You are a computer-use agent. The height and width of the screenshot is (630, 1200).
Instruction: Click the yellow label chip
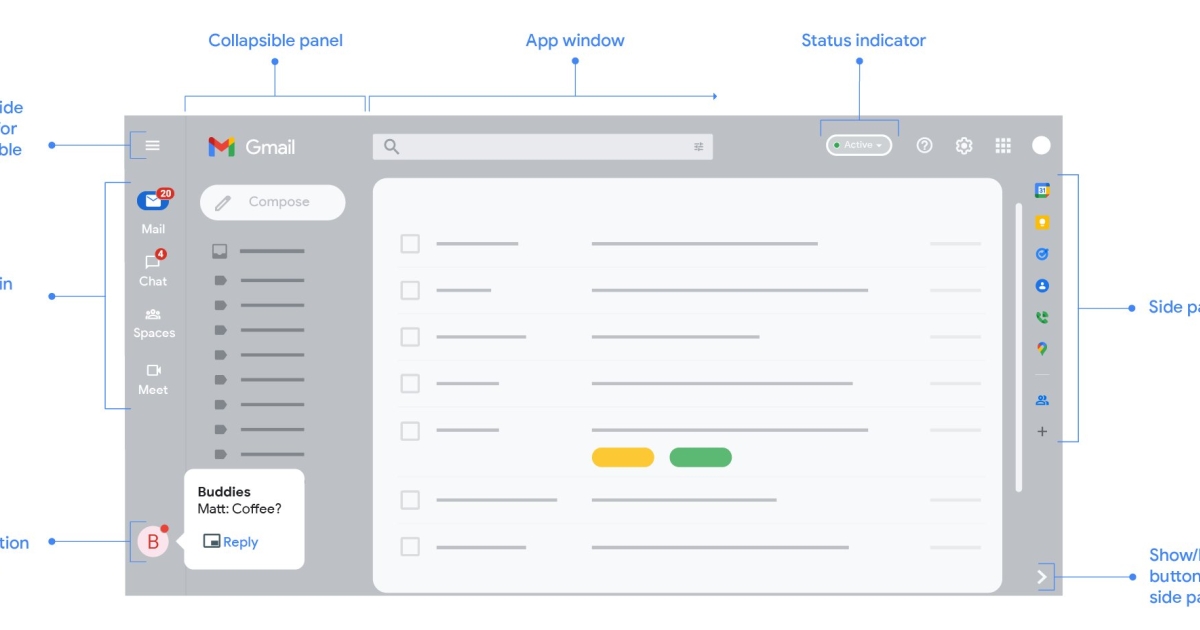[623, 457]
